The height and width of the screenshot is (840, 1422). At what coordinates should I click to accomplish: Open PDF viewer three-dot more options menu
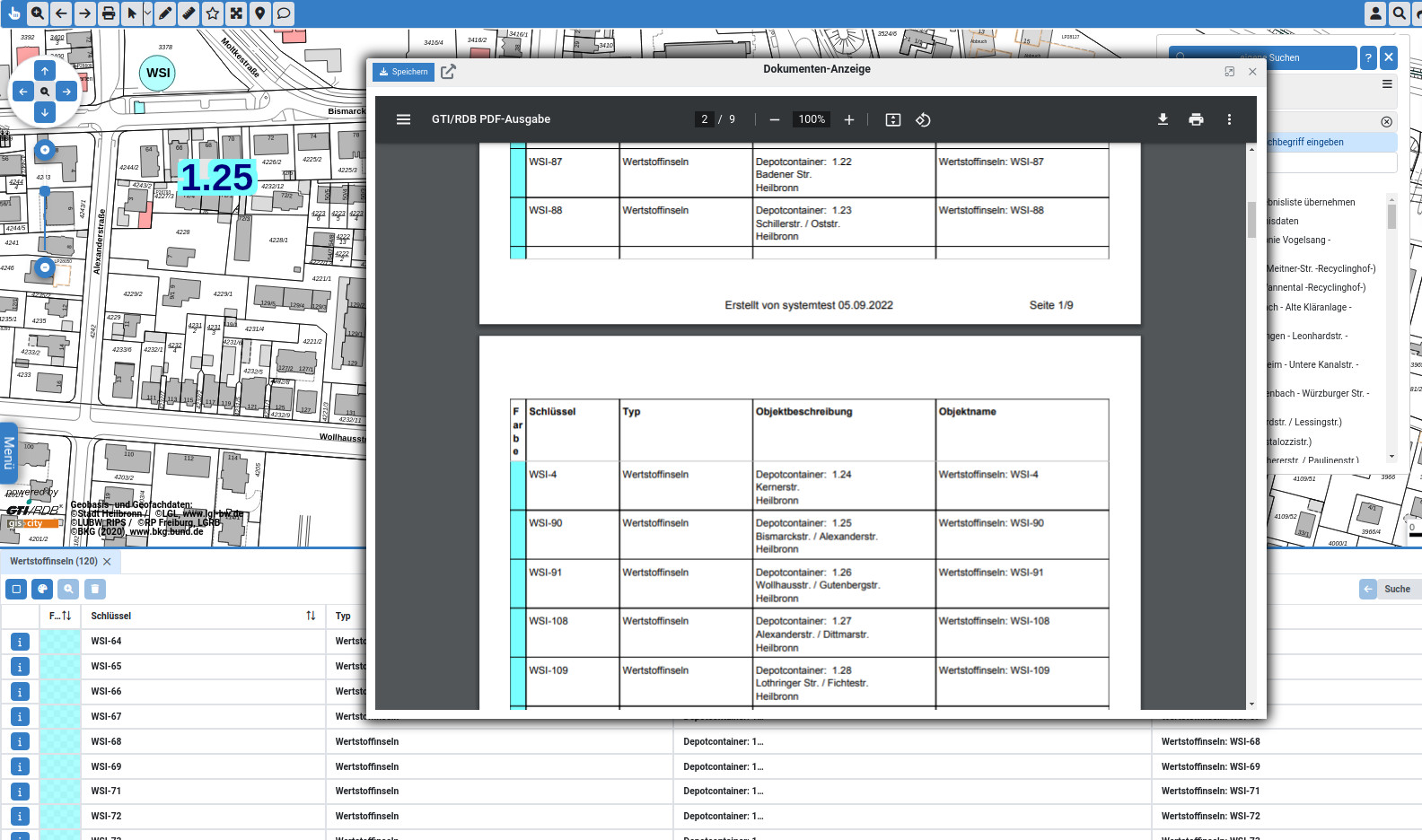click(x=1229, y=119)
